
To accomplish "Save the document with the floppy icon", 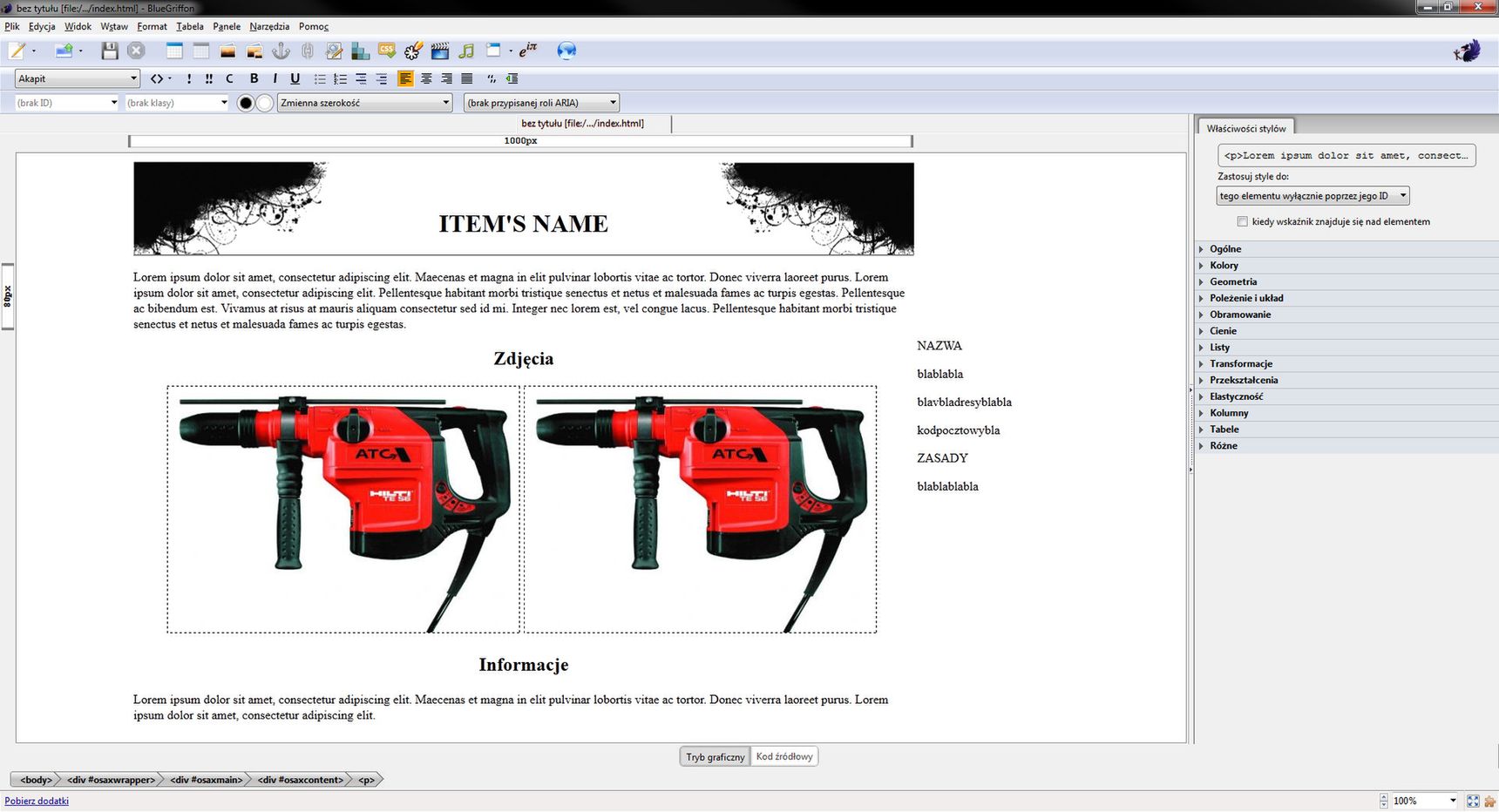I will [x=110, y=51].
